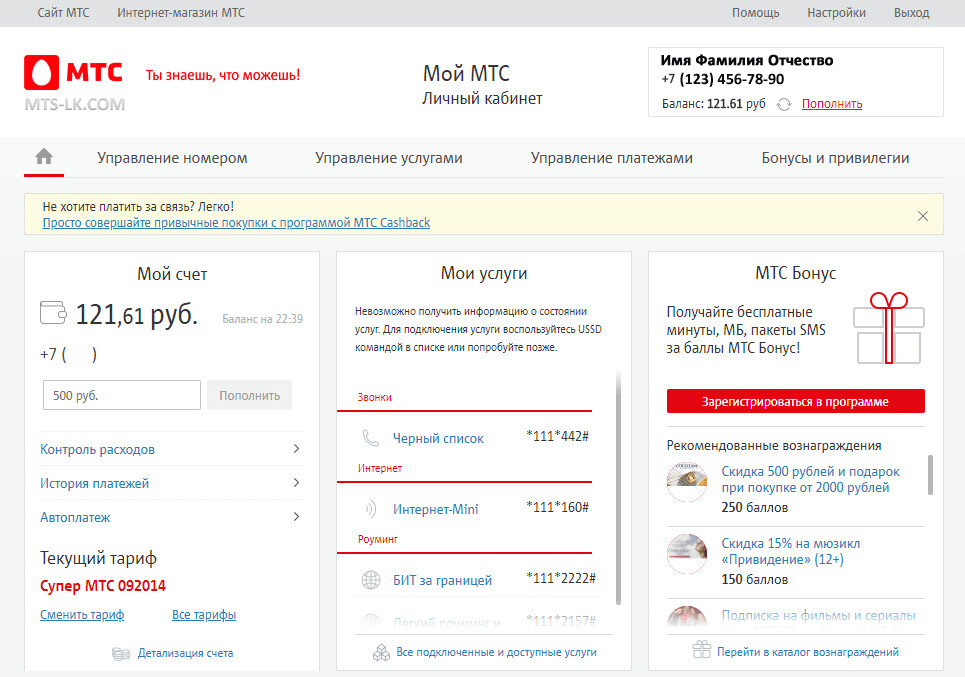This screenshot has width=965, height=677.
Task: Open the Бонусы и привилегии menu
Action: pyautogui.click(x=835, y=158)
